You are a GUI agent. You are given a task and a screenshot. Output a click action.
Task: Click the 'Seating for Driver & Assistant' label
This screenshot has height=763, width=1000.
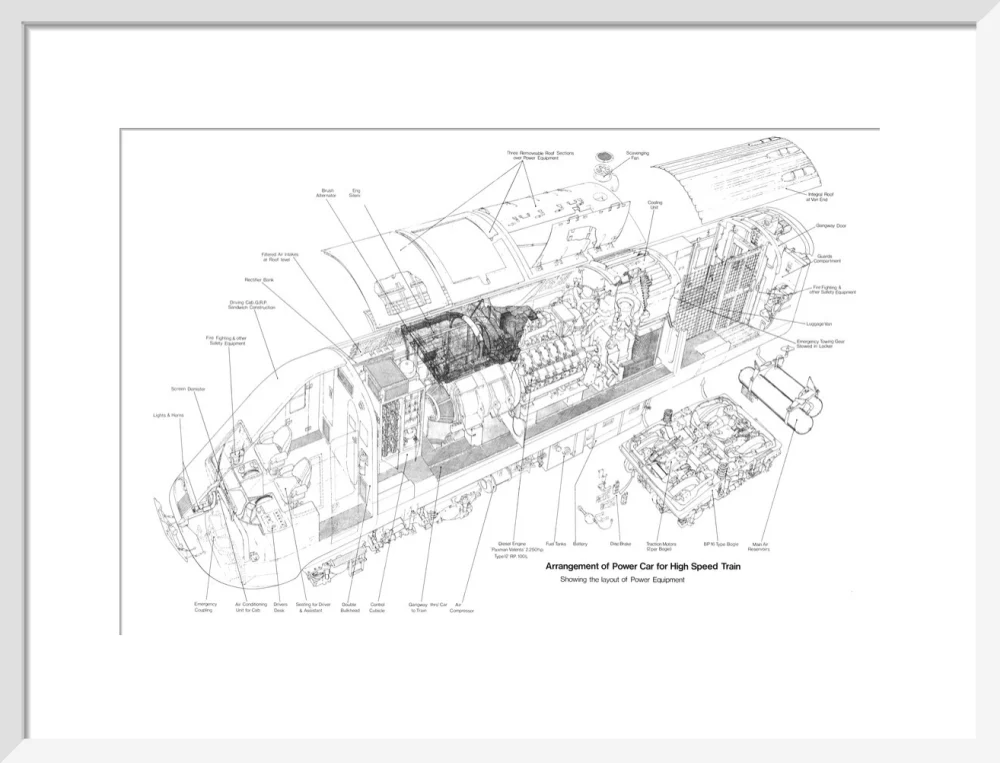[x=313, y=607]
